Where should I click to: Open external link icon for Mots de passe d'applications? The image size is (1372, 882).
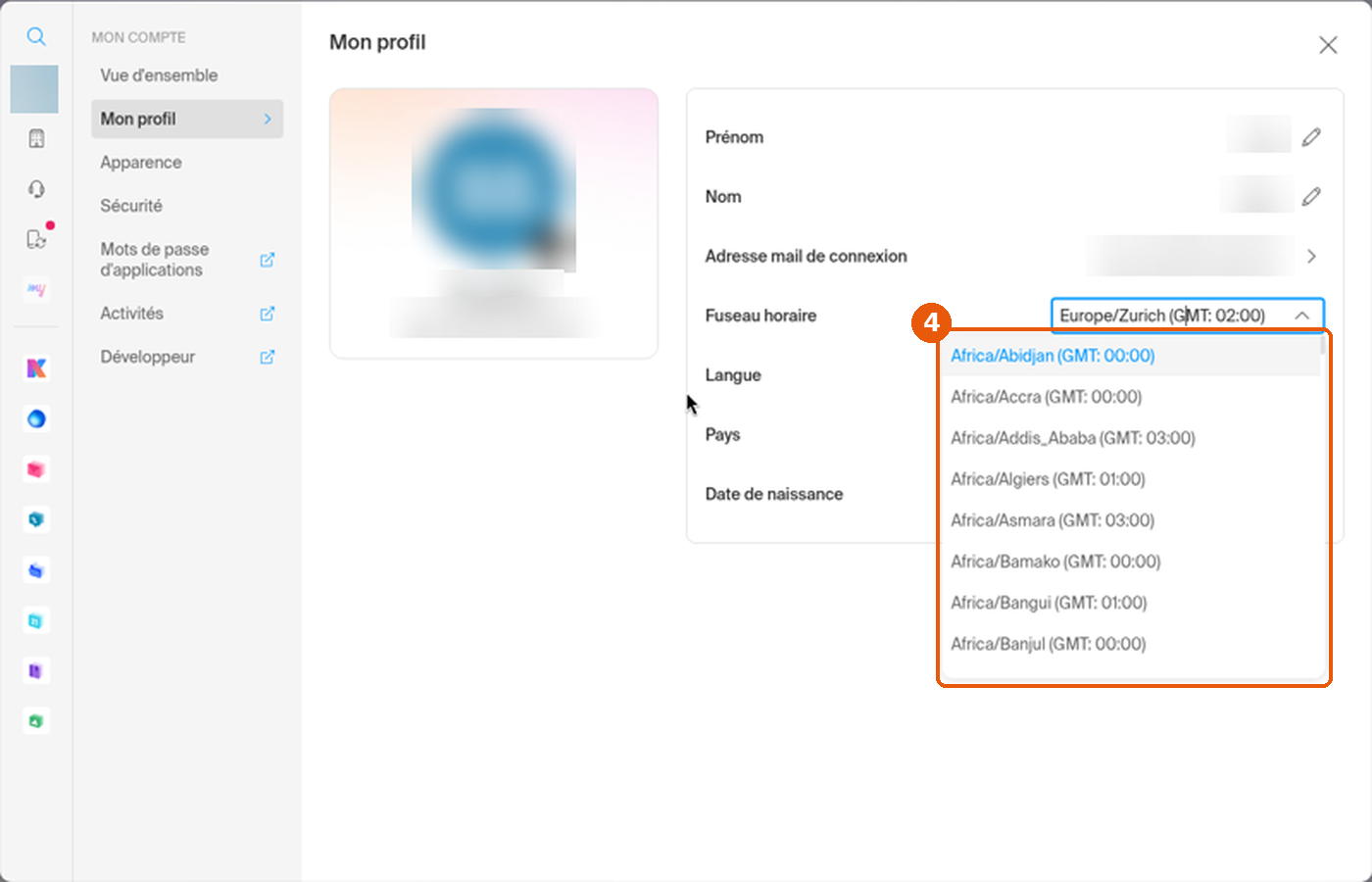coord(267,260)
